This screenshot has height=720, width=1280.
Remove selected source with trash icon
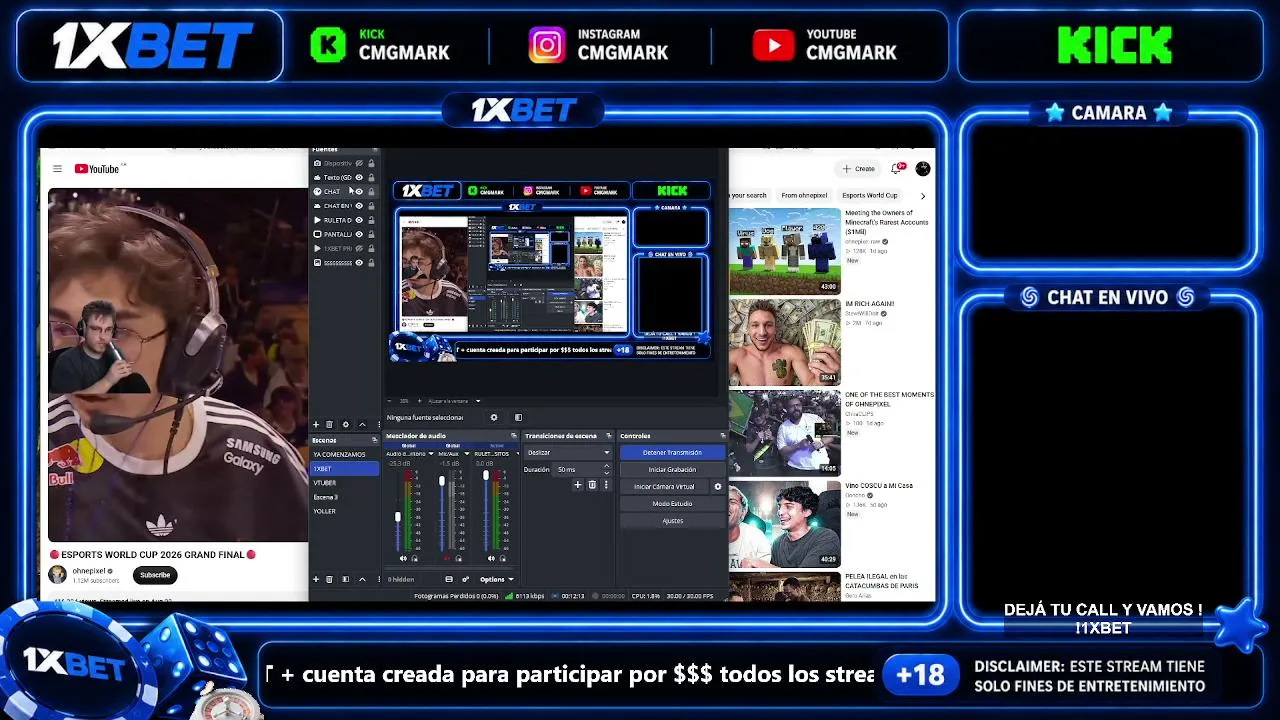click(x=329, y=424)
